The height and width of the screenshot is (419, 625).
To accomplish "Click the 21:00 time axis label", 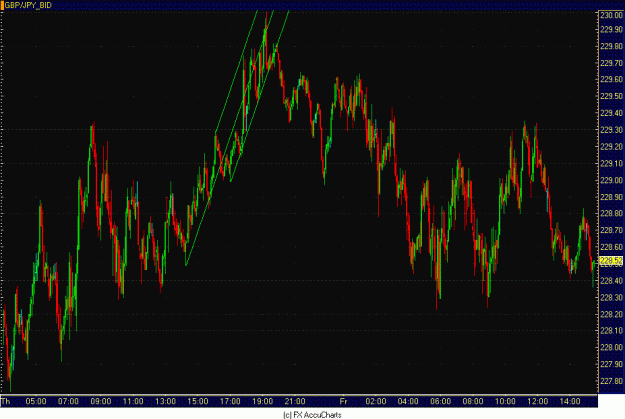I will 295,401.
